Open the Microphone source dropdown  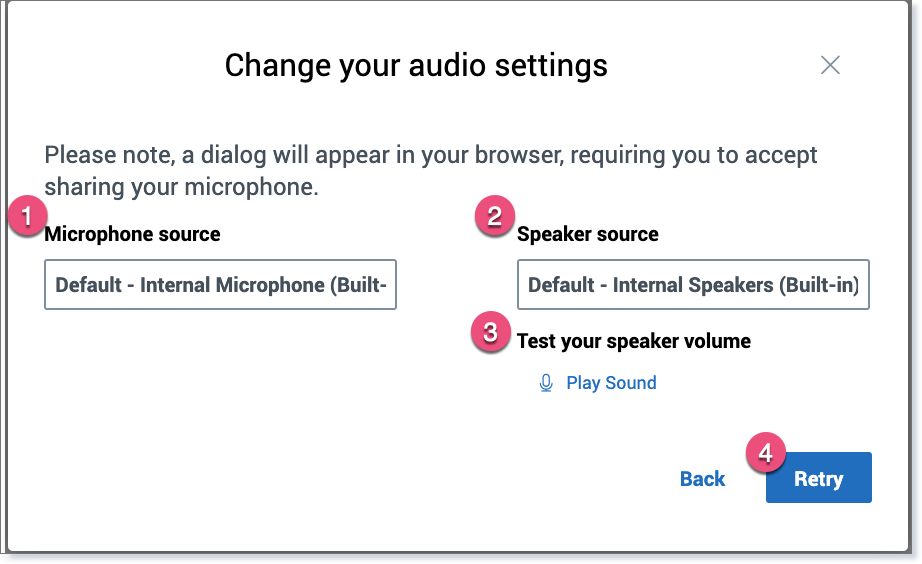click(220, 285)
